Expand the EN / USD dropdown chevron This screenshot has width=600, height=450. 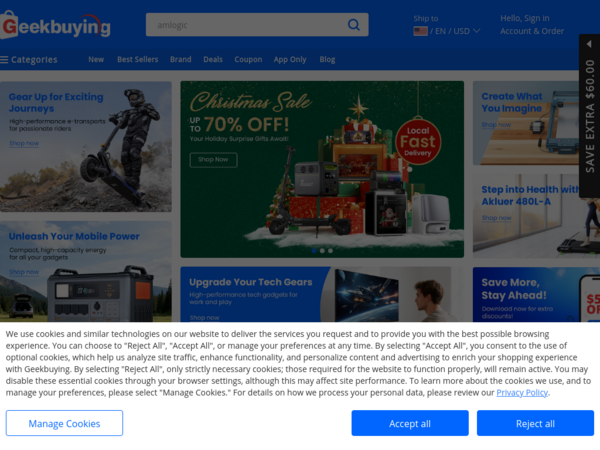(477, 31)
